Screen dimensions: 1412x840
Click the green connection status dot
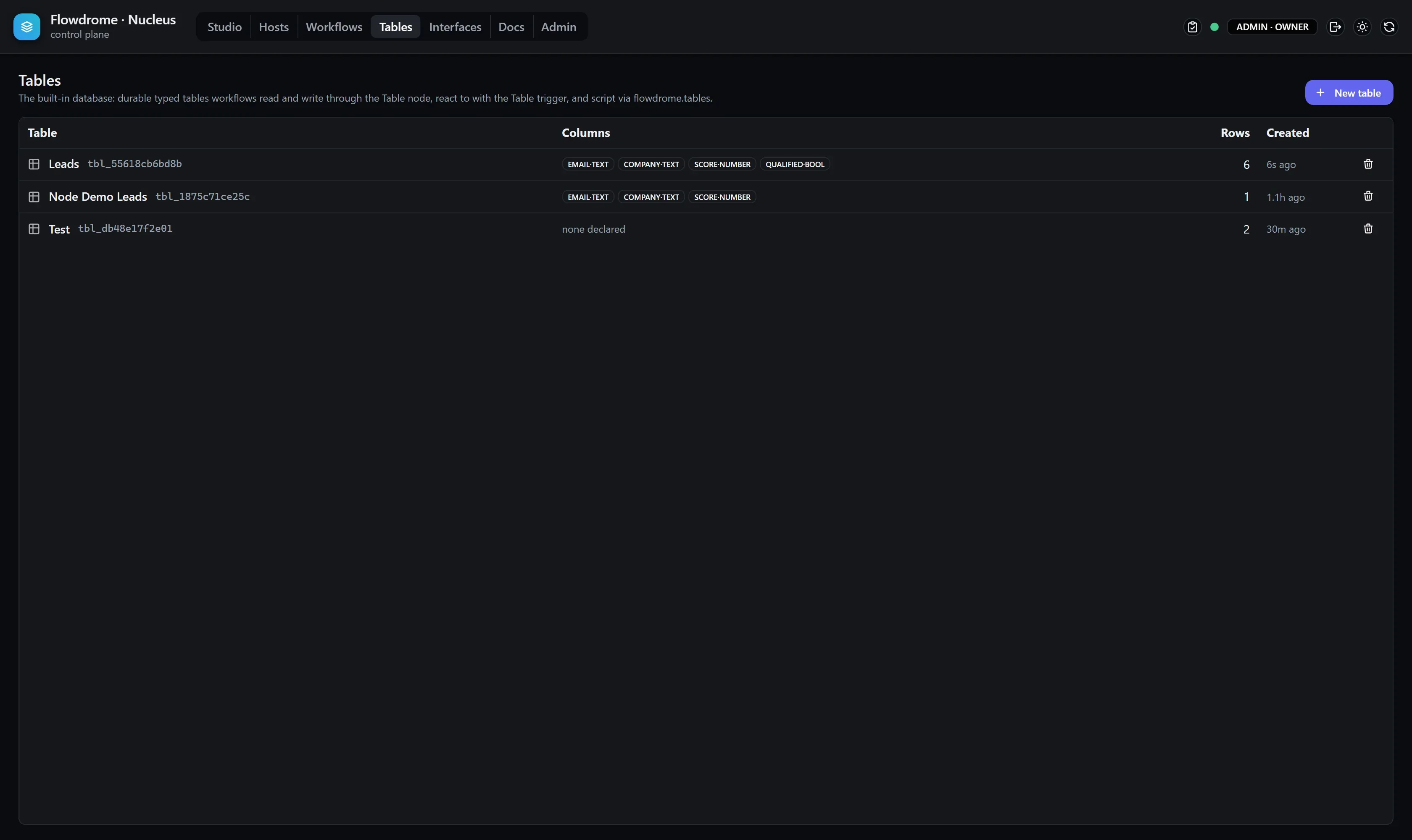(x=1214, y=26)
